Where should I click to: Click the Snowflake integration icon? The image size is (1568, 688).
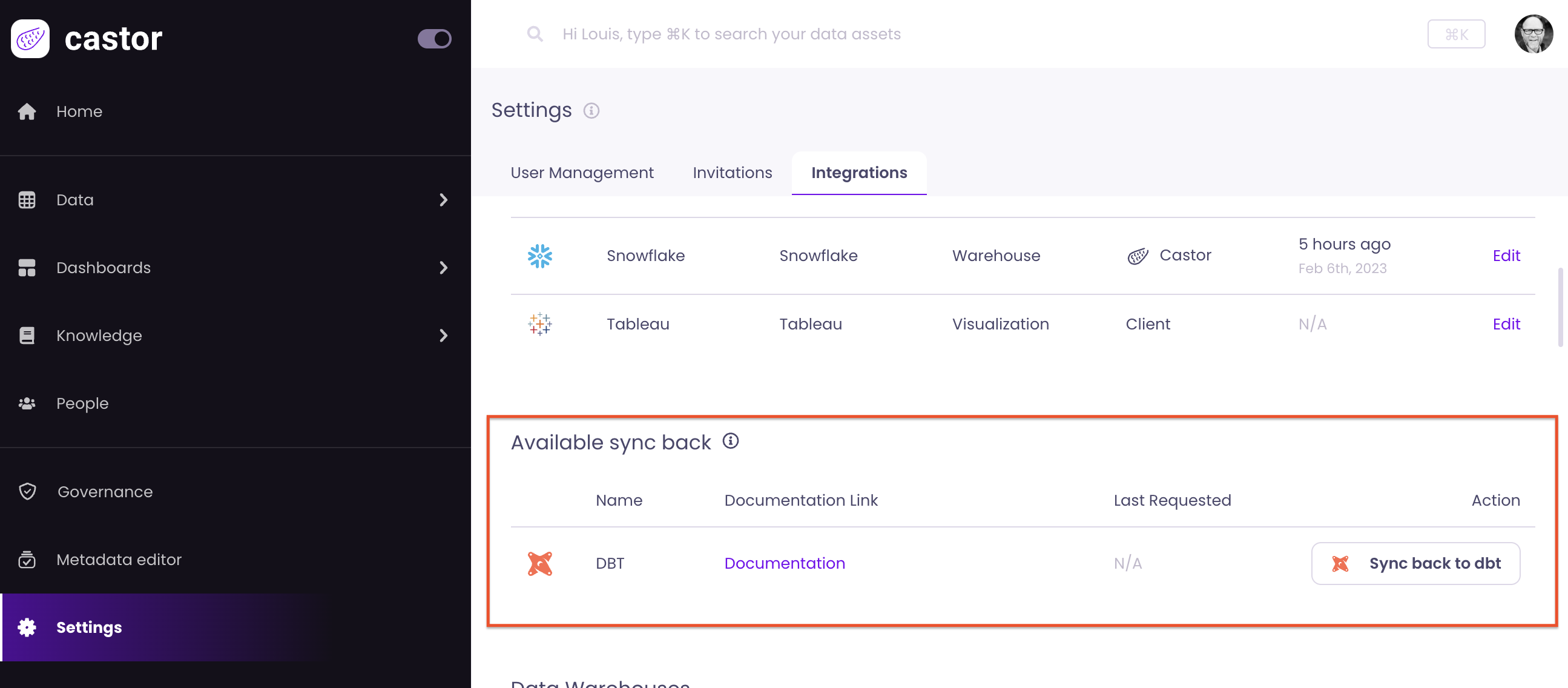pos(539,256)
